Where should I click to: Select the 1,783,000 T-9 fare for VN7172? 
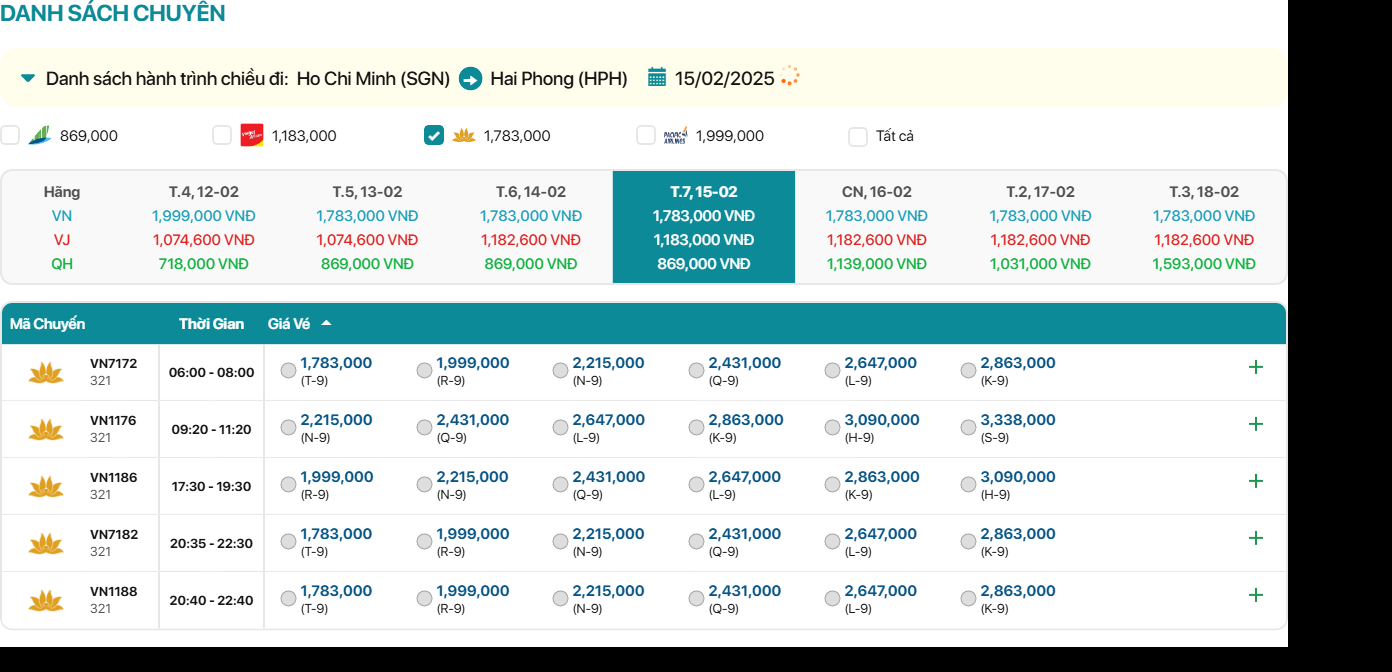pyautogui.click(x=289, y=371)
